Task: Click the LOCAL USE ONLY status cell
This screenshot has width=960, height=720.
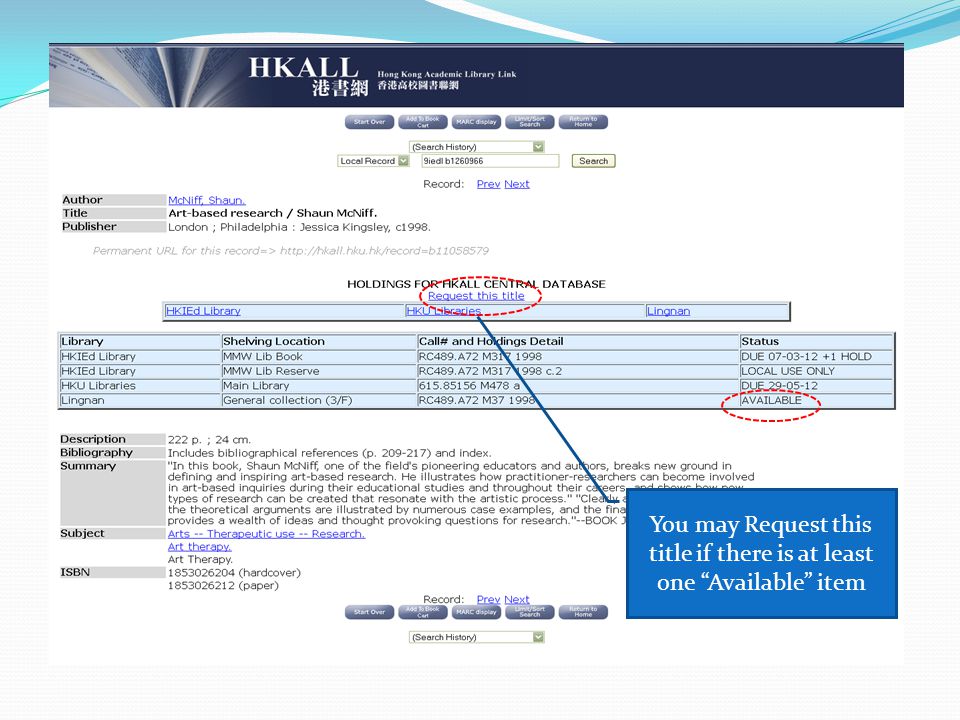Action: (787, 371)
